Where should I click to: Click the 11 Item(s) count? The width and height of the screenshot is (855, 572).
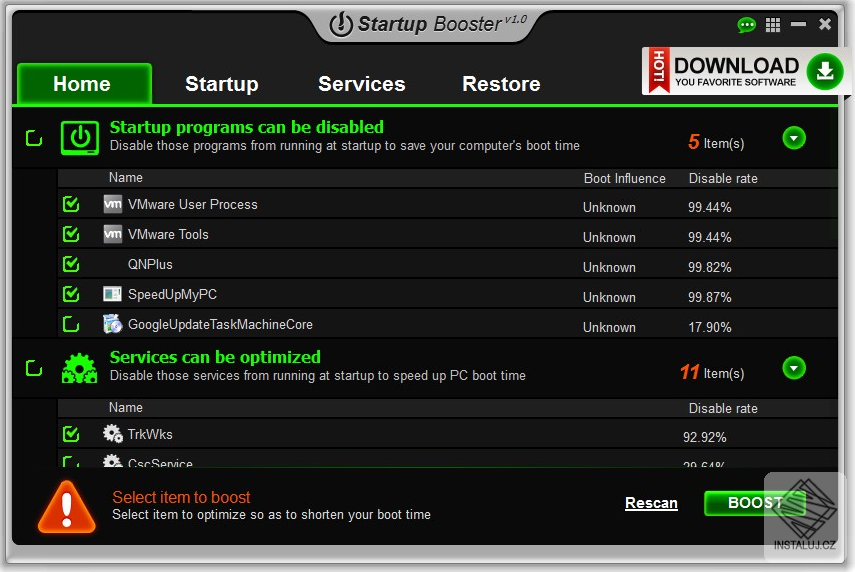point(712,372)
